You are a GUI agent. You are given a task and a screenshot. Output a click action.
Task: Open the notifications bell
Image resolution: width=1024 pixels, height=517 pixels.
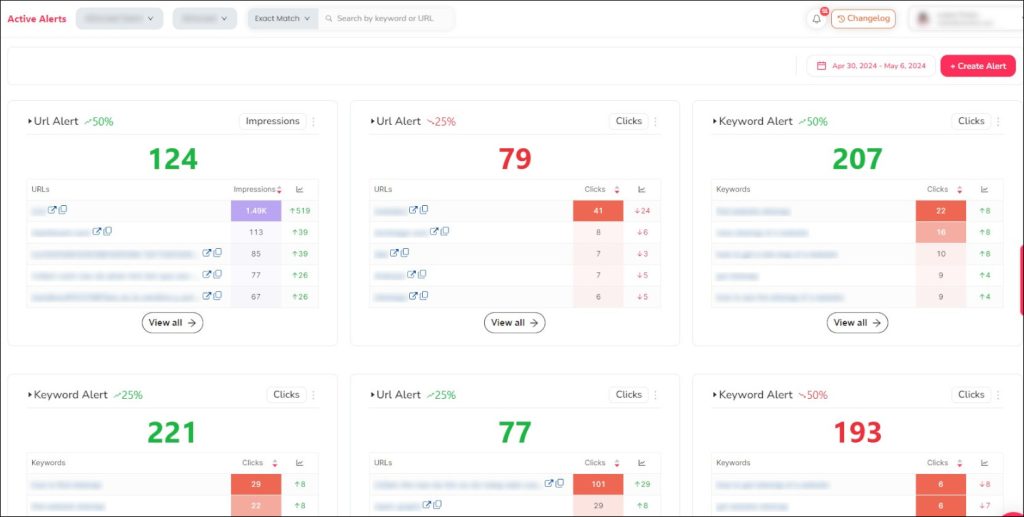point(816,19)
